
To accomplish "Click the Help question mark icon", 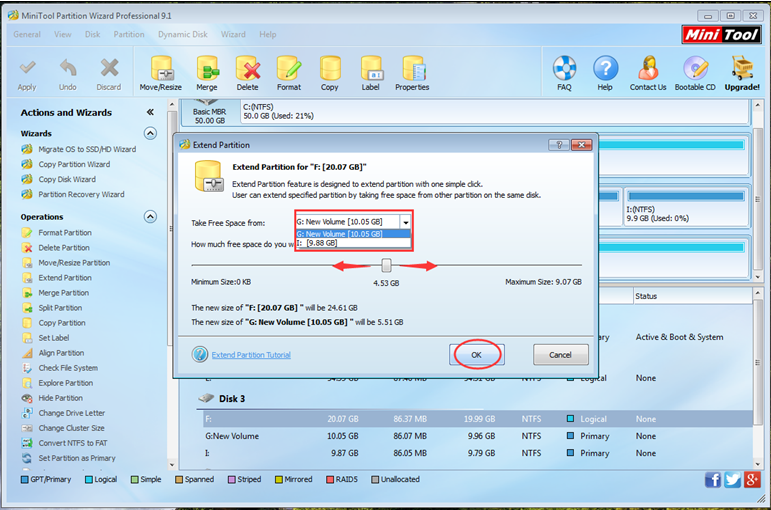I will [605, 68].
